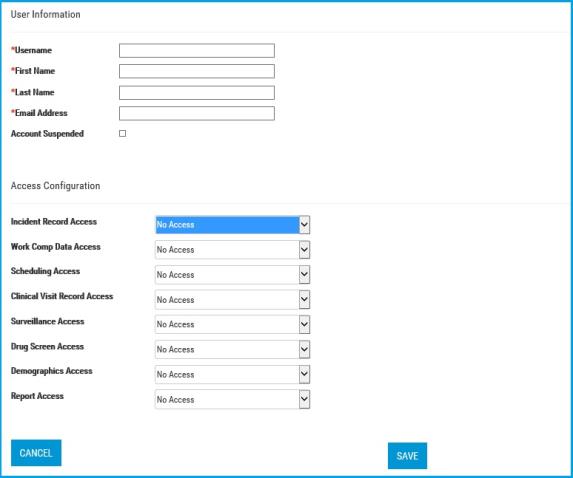Expand Clinical Visit Record Access dropdown
Image resolution: width=573 pixels, height=478 pixels.
click(x=232, y=300)
